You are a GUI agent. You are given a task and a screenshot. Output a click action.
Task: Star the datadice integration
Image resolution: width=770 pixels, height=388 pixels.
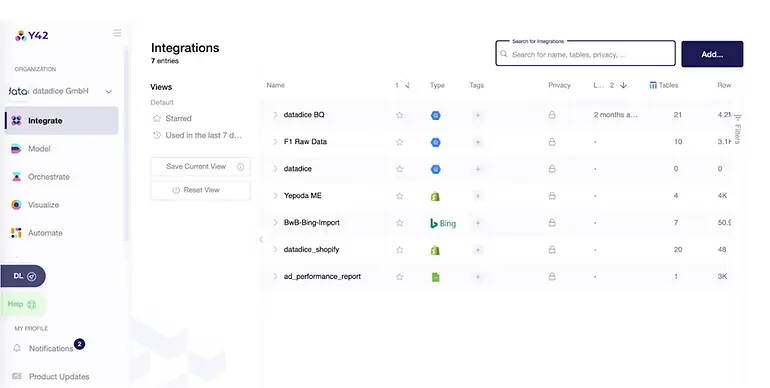click(400, 169)
